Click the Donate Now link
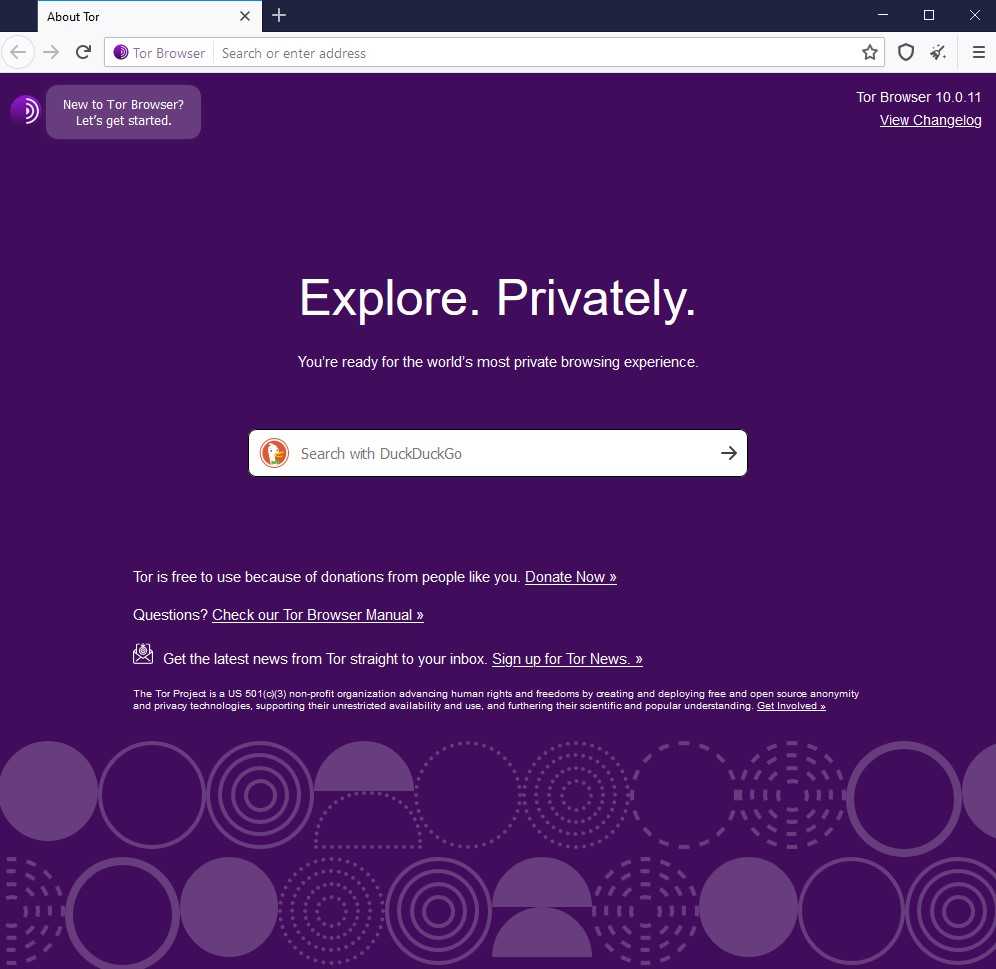 [570, 577]
